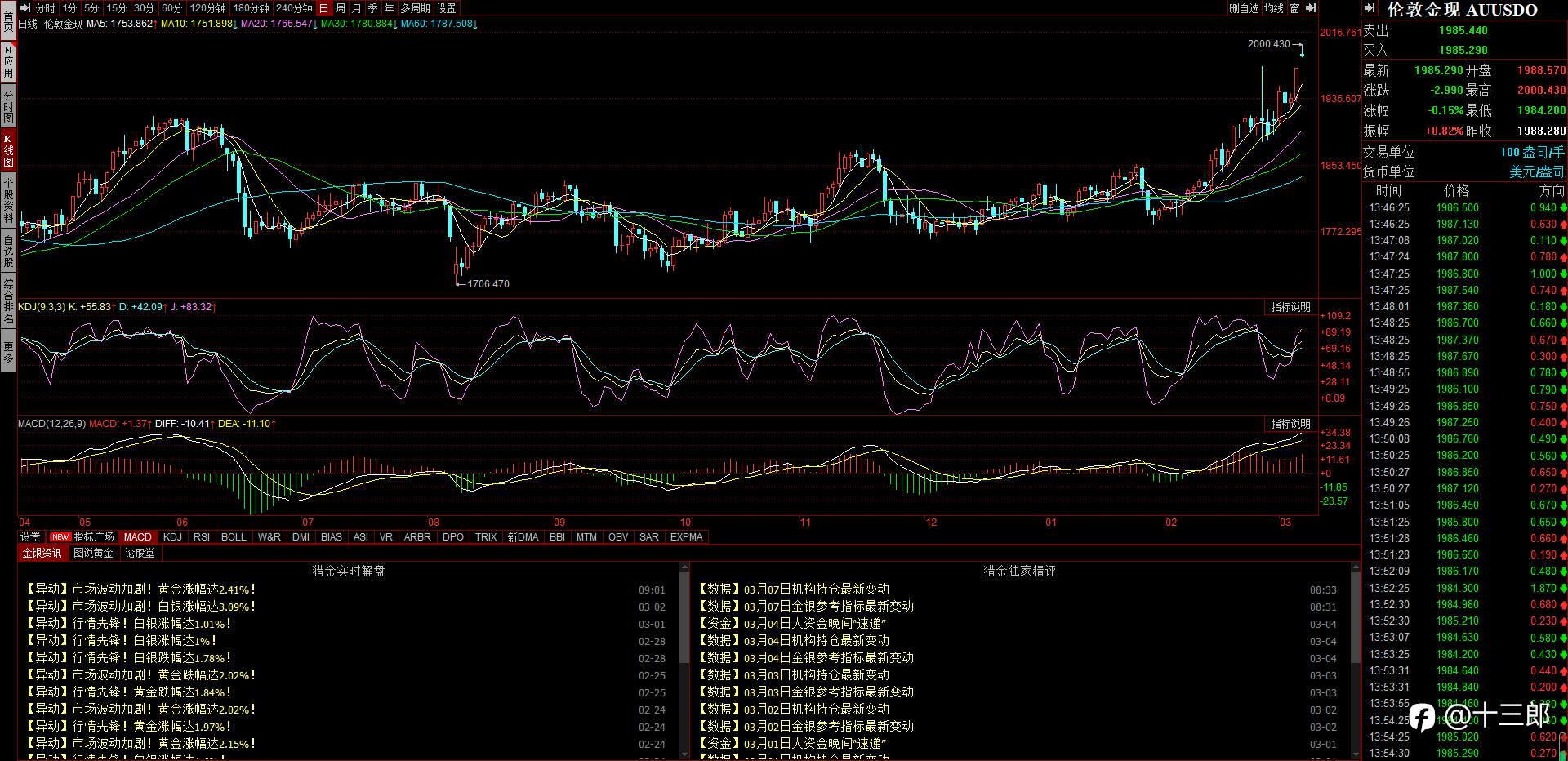
Task: Open the 综合排名 sidebar tab
Action: click(x=8, y=301)
